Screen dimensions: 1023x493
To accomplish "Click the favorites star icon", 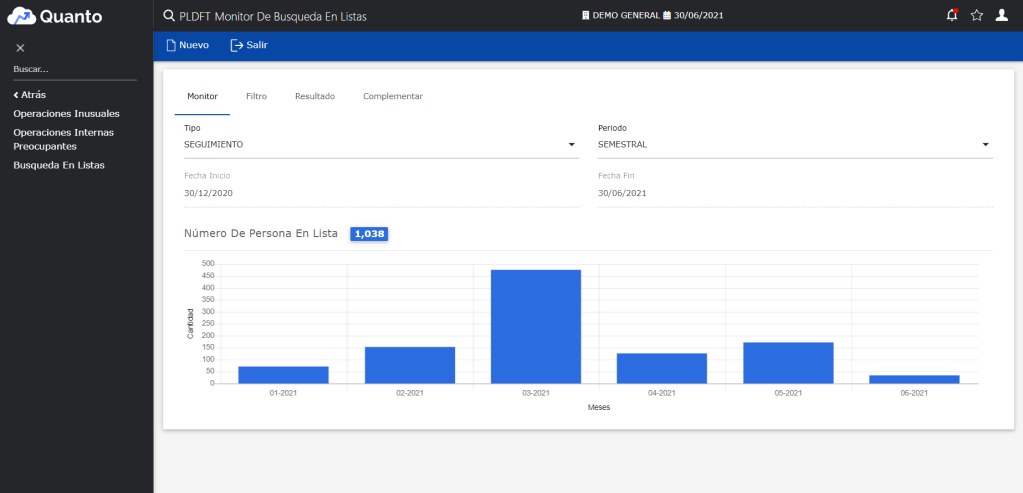I will (977, 15).
